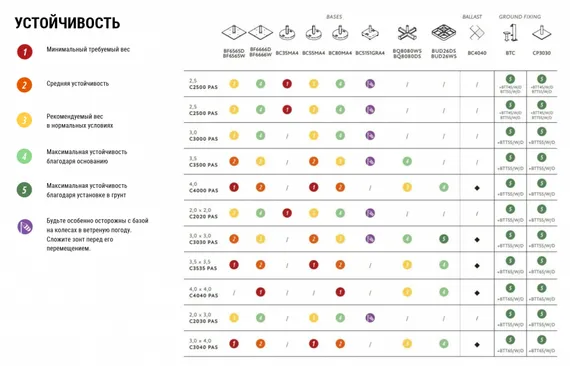Screen dimensions: 570x366
Task: Click the C3500 PAS row label
Action: pyautogui.click(x=204, y=162)
